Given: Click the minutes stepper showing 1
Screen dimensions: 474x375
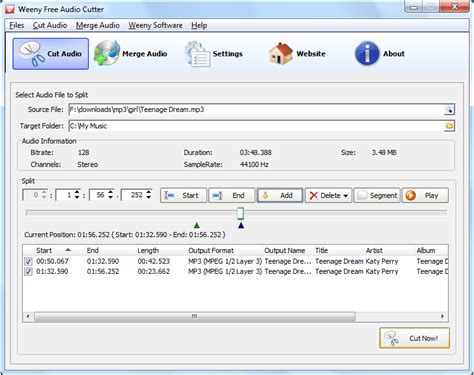Looking at the screenshot, I should [68, 195].
